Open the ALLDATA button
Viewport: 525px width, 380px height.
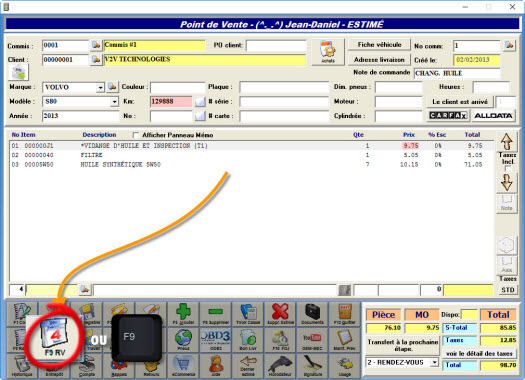(493, 116)
